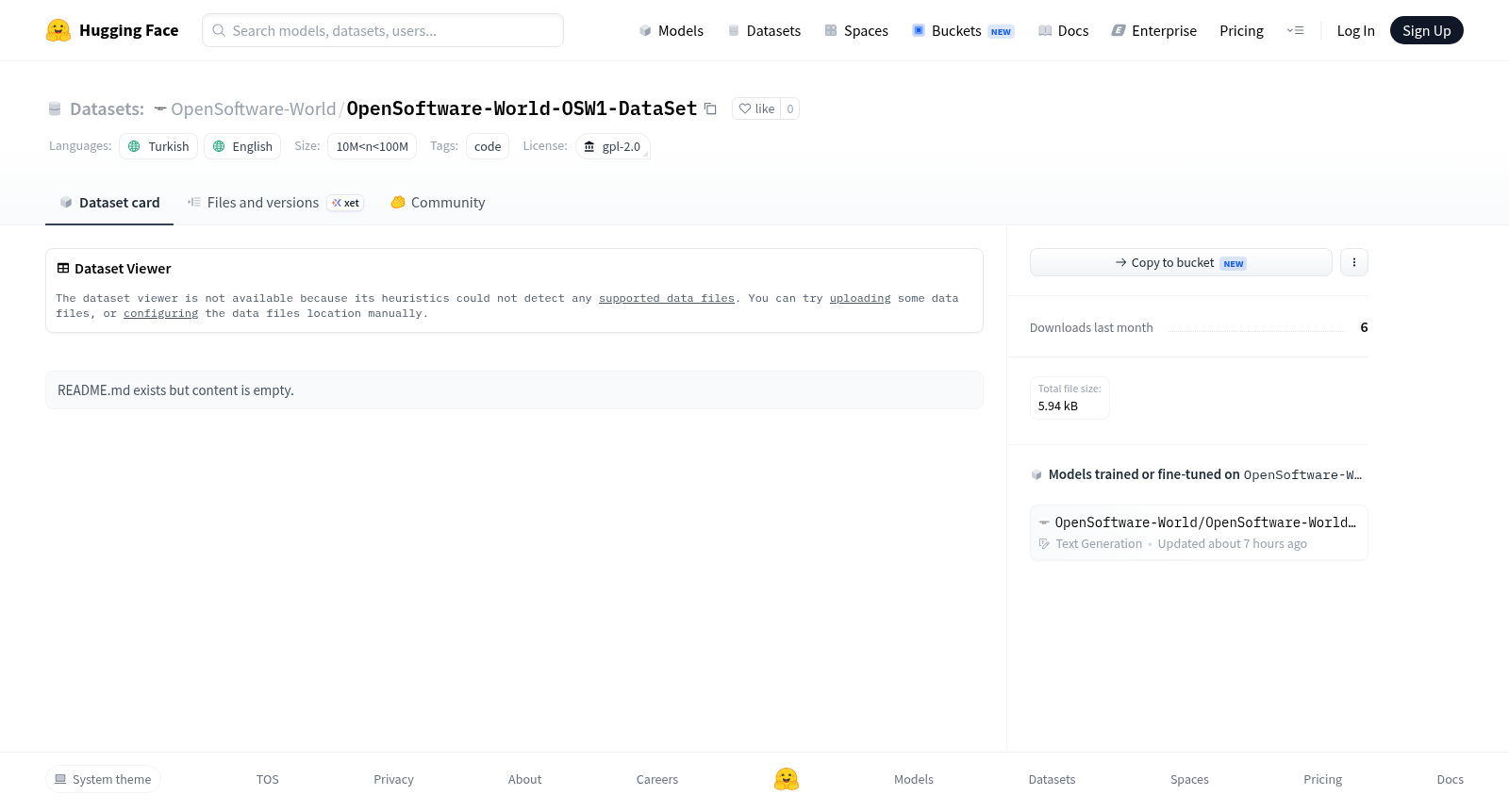Image resolution: width=1509 pixels, height=812 pixels.
Task: Click 'README.md exists but content is empty.'
Action: click(175, 390)
